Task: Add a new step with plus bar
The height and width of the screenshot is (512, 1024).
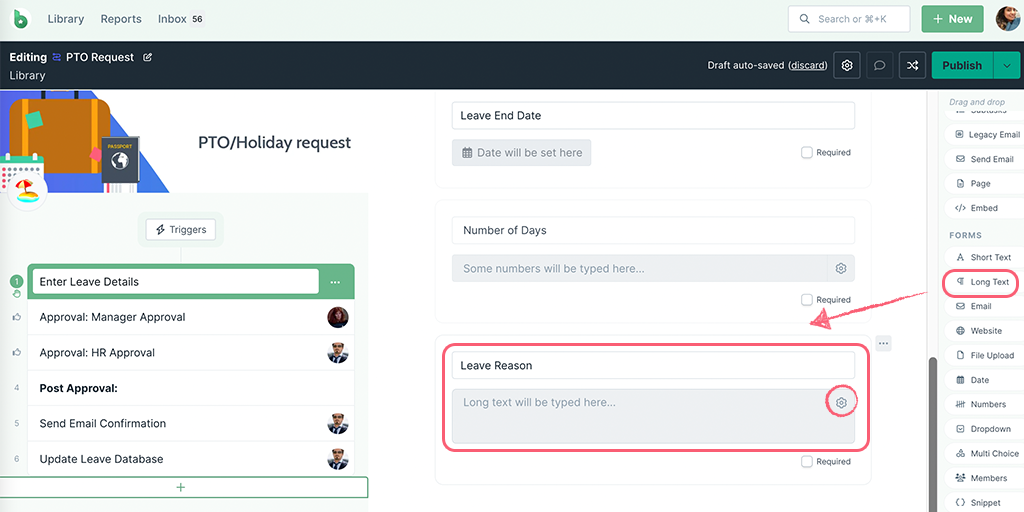Action: pyautogui.click(x=181, y=487)
